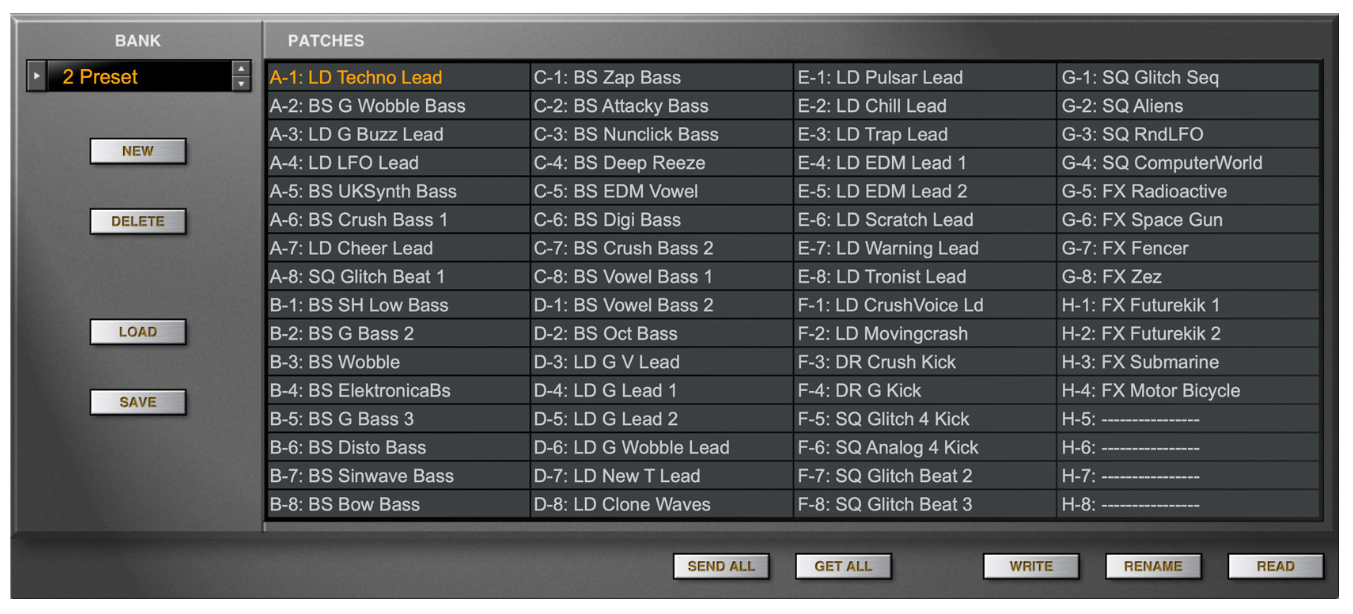
Task: Step bank selector down arrow
Action: click(240, 84)
